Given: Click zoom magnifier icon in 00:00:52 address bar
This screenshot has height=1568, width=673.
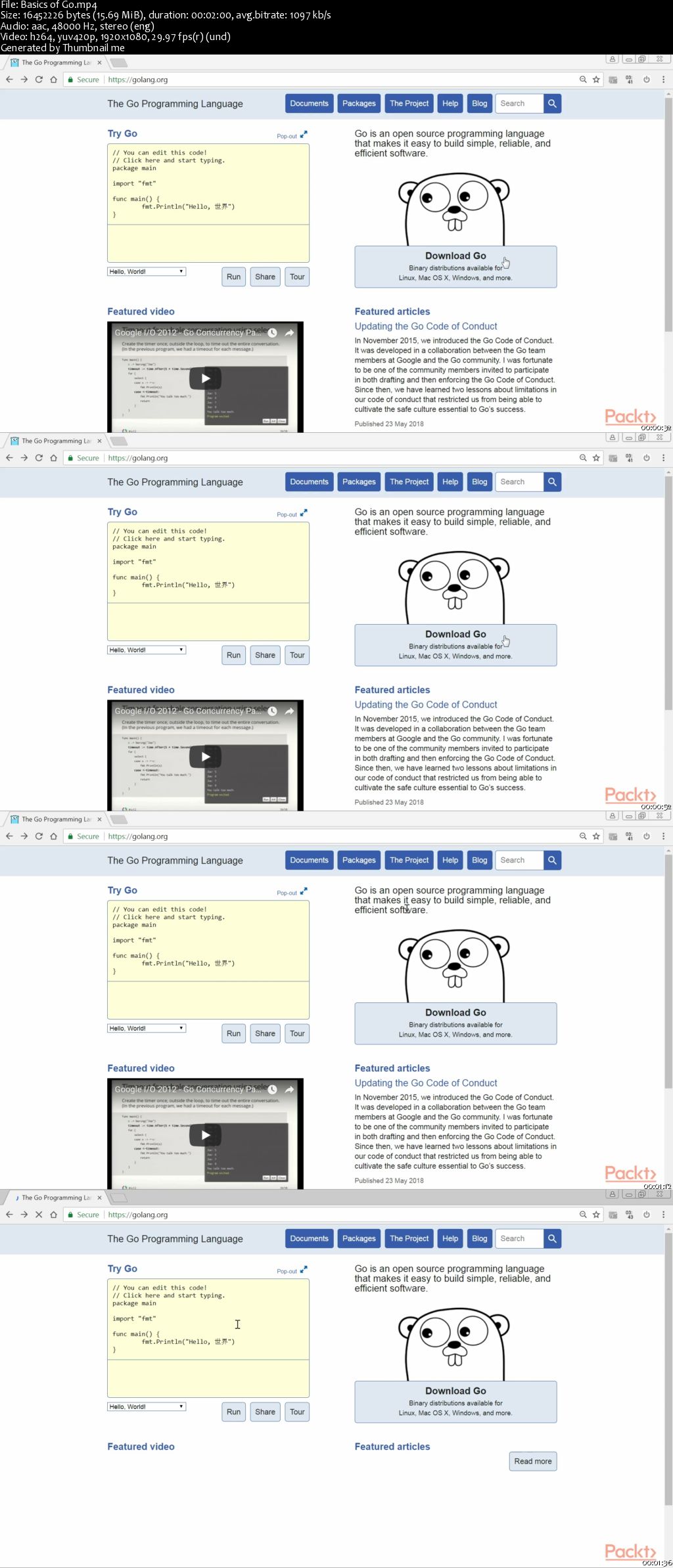Looking at the screenshot, I should 583,458.
